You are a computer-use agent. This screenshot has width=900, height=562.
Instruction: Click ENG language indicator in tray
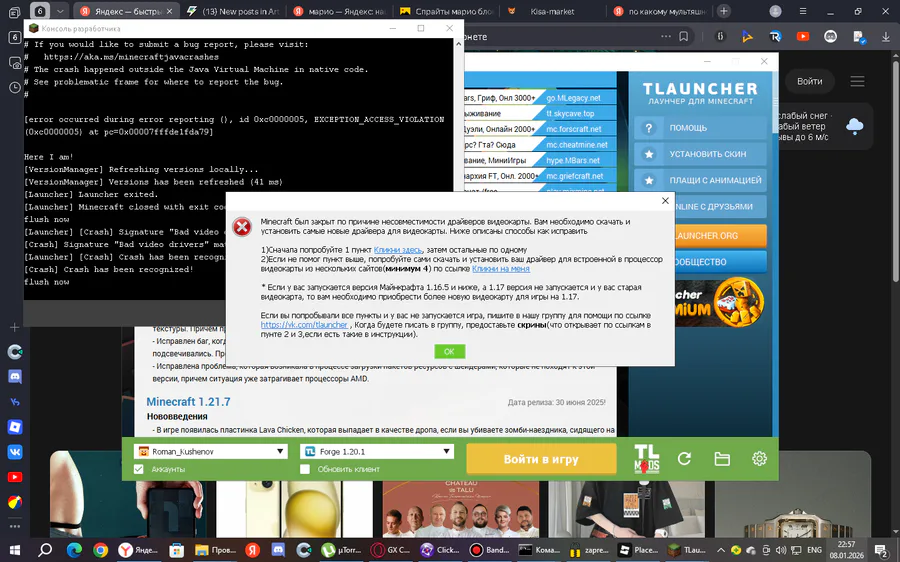tap(814, 550)
